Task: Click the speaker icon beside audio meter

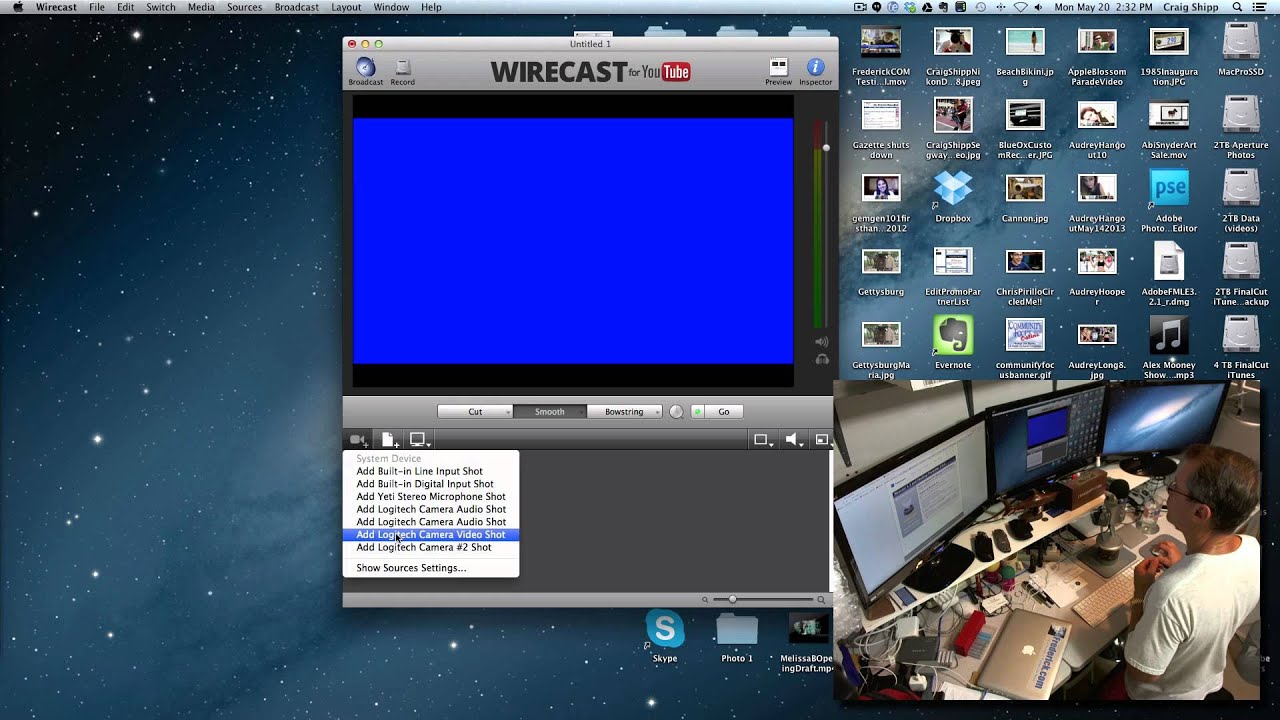Action: tap(822, 342)
